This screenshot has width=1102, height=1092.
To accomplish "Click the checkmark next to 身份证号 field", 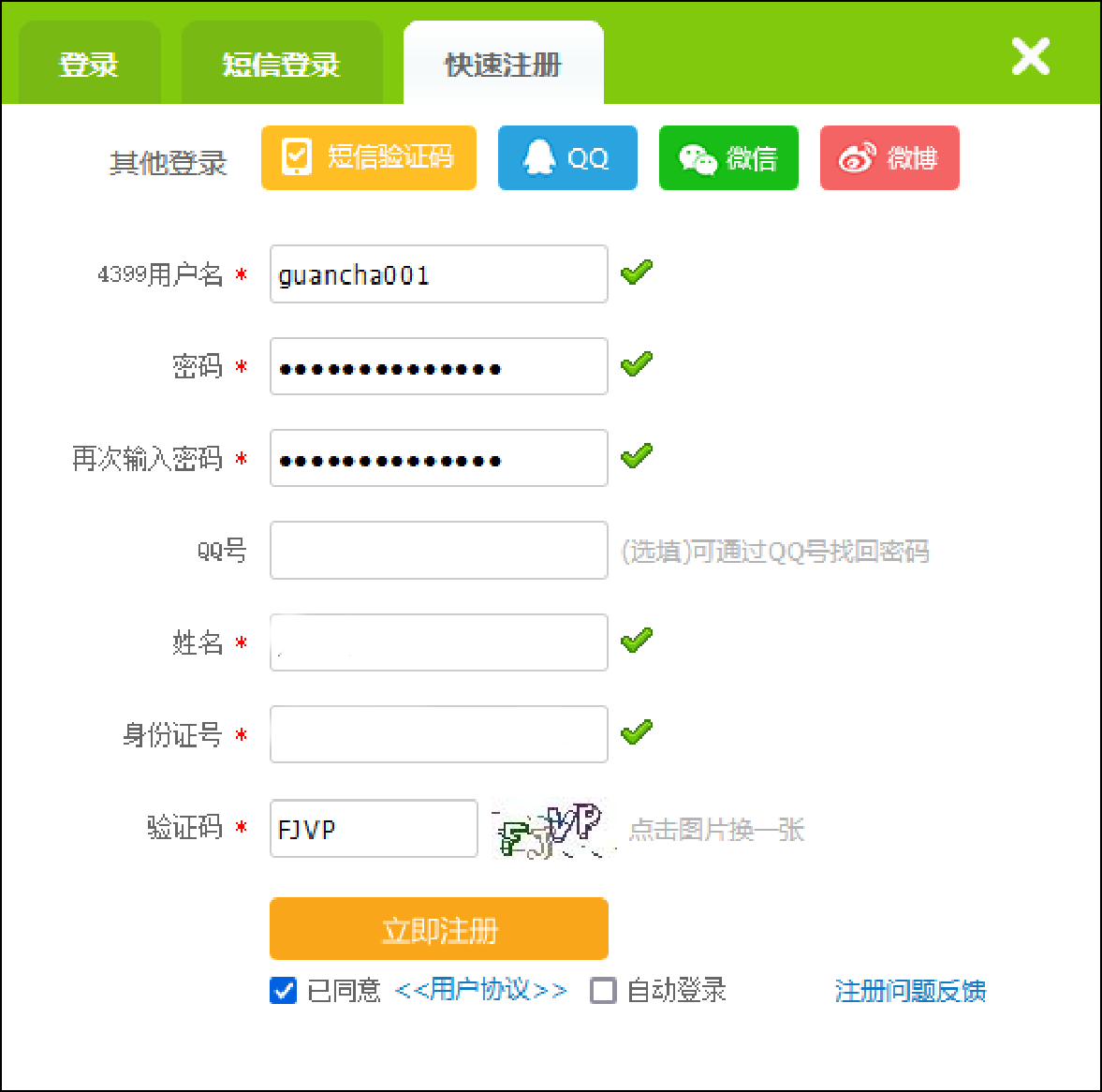I will point(637,731).
